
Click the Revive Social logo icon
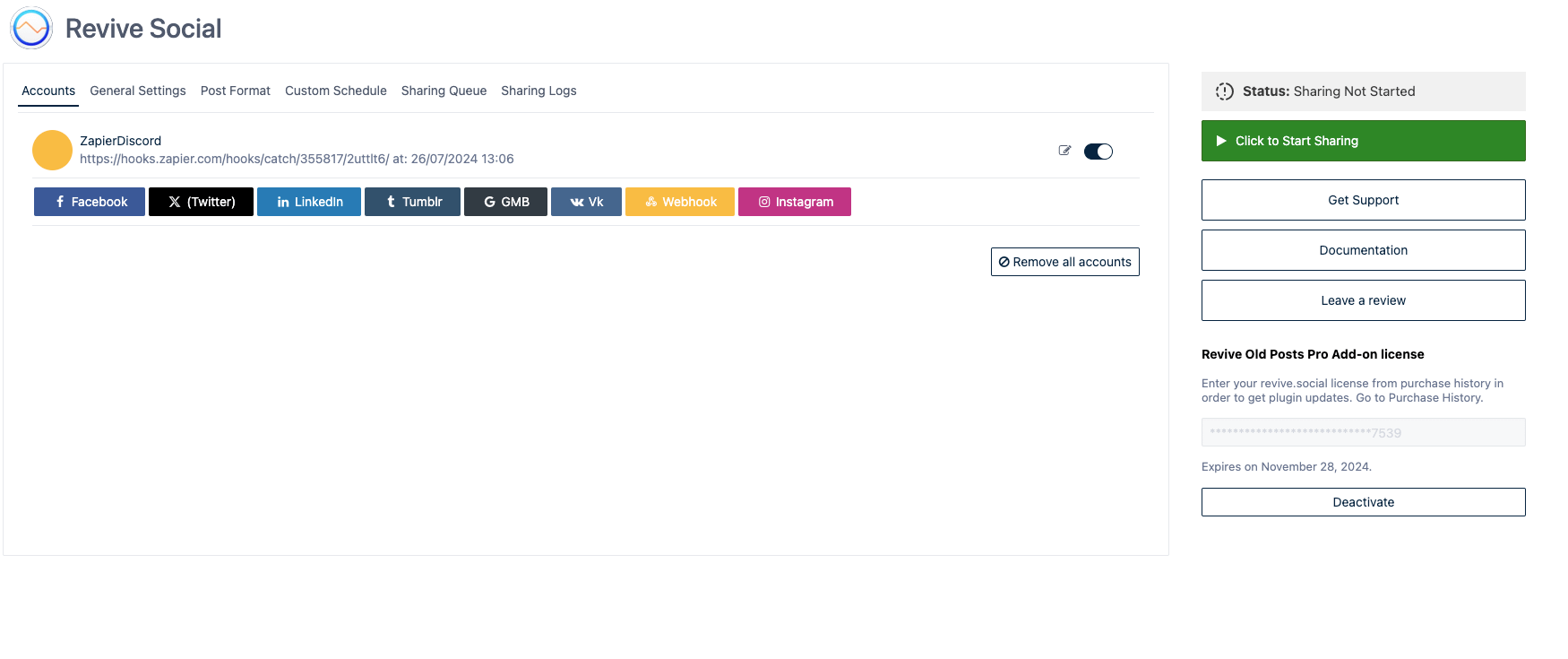tap(31, 28)
